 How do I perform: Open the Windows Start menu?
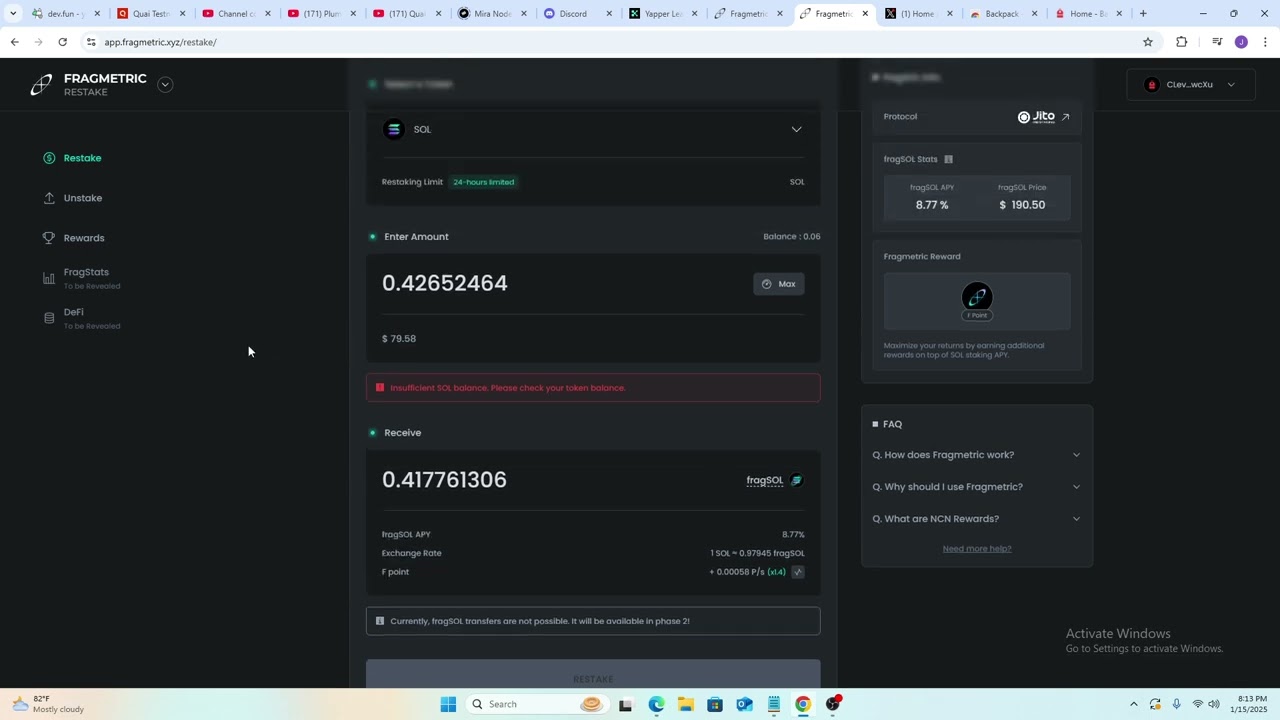[x=448, y=704]
